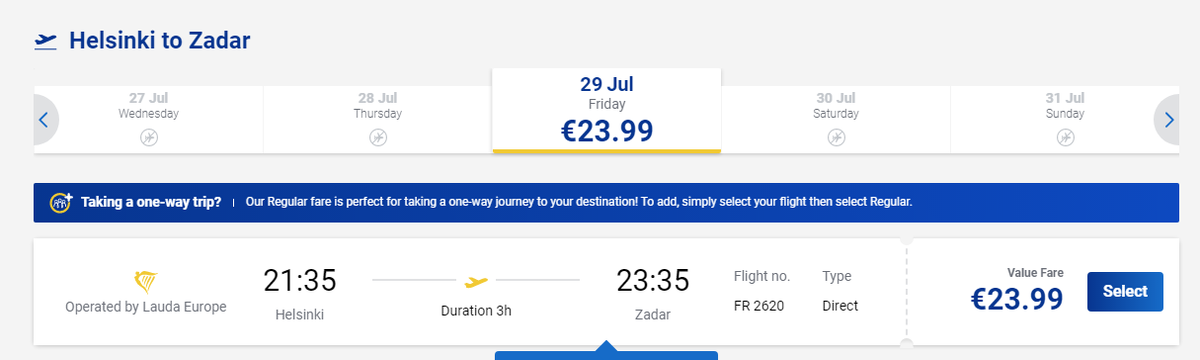Select the 30 Jul Saturday date tab
Viewport: 1200px width, 360px height.
point(835,119)
